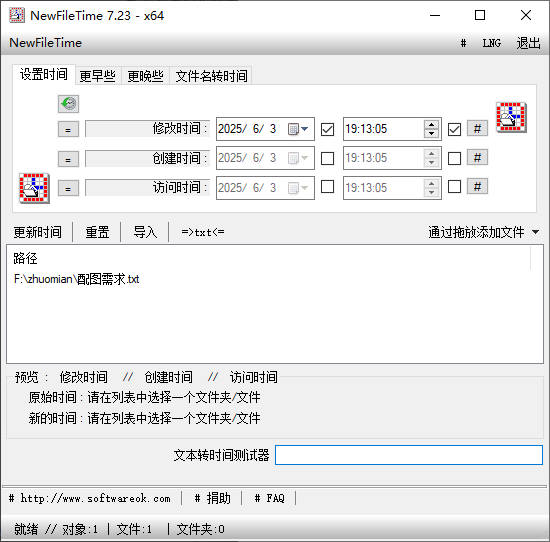Minimize the NewFileTime window
The height and width of the screenshot is (542, 550).
(435, 15)
